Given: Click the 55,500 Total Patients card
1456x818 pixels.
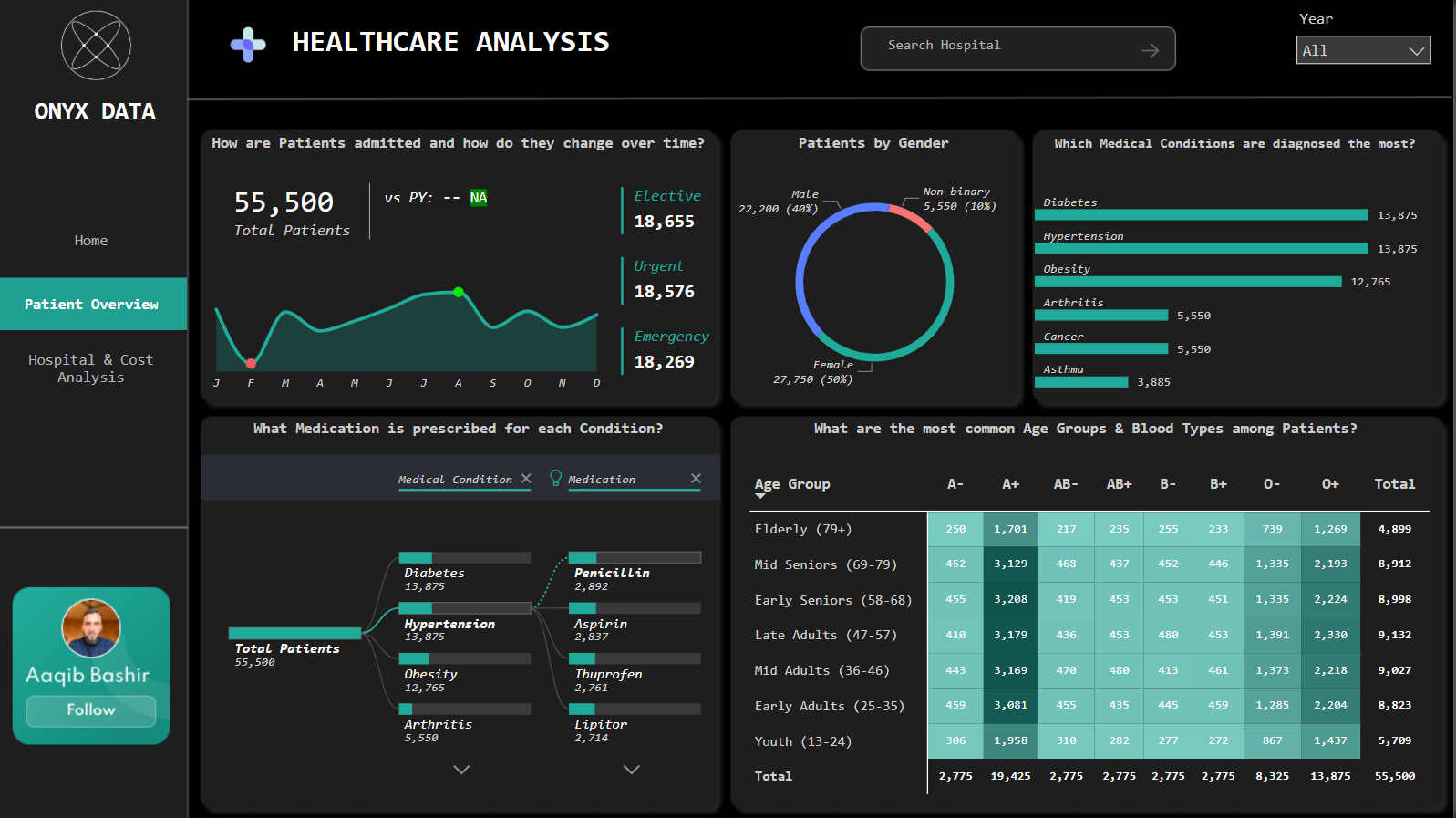Looking at the screenshot, I should tap(292, 212).
